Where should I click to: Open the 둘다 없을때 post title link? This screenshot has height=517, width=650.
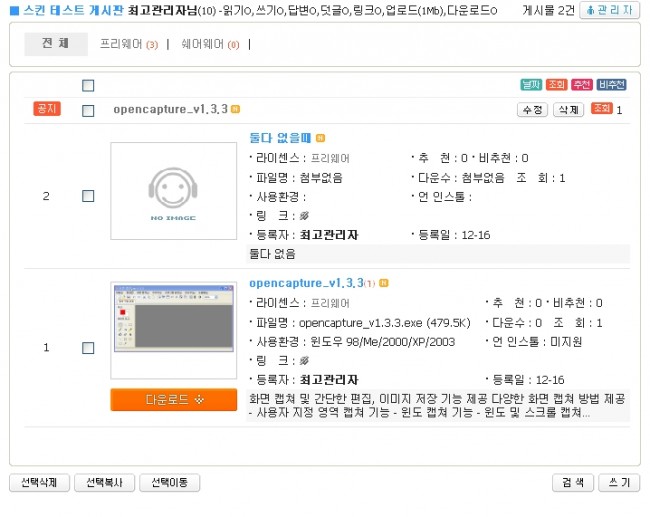tap(280, 138)
